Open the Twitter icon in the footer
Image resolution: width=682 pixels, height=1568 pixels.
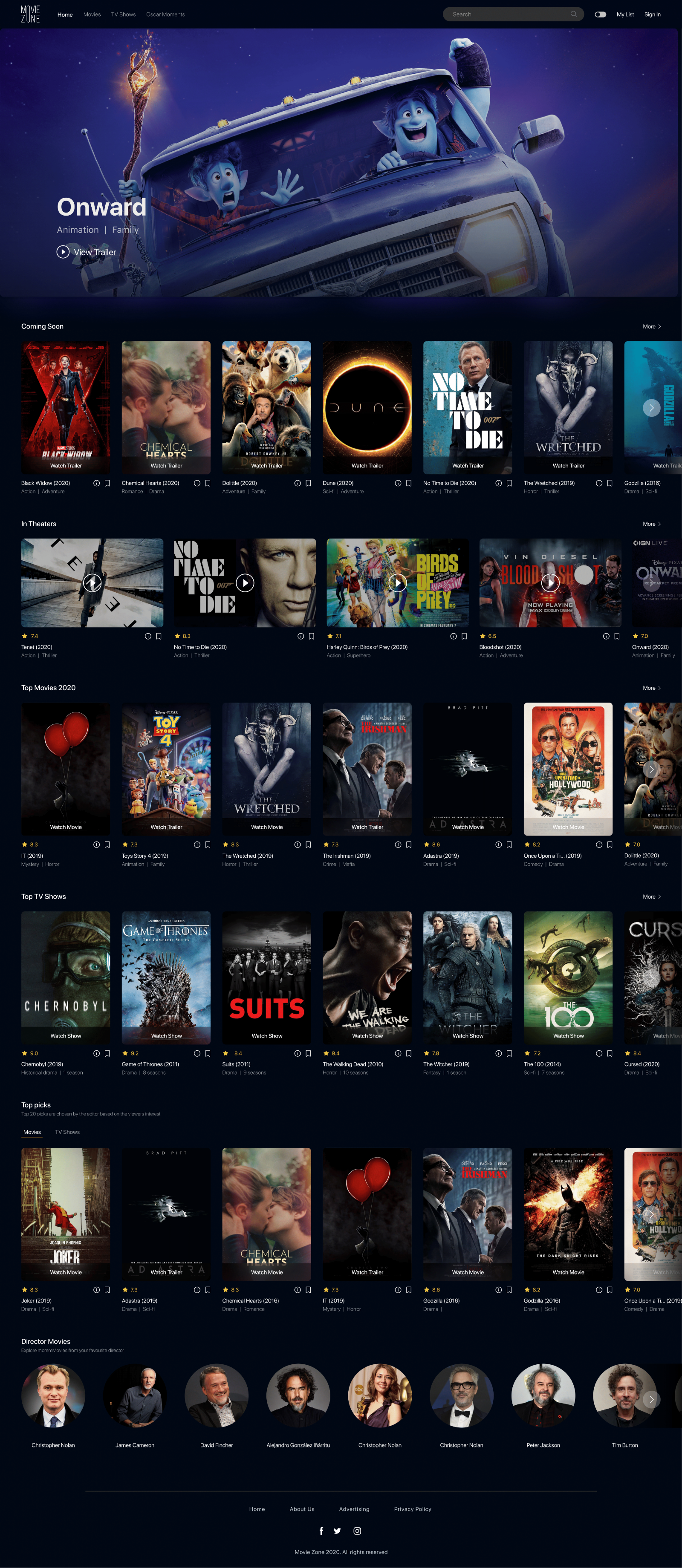[x=337, y=1531]
